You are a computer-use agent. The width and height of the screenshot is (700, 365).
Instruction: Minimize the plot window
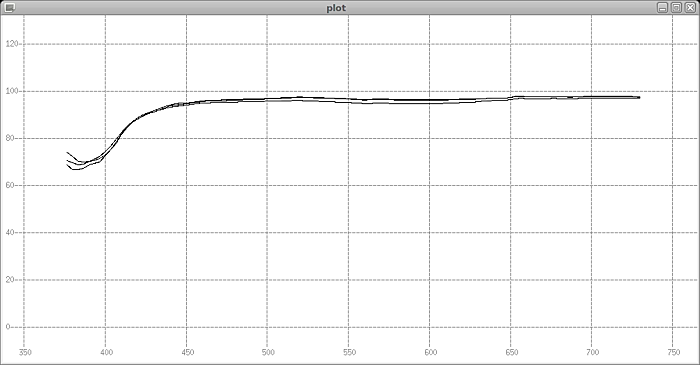pyautogui.click(x=662, y=7)
